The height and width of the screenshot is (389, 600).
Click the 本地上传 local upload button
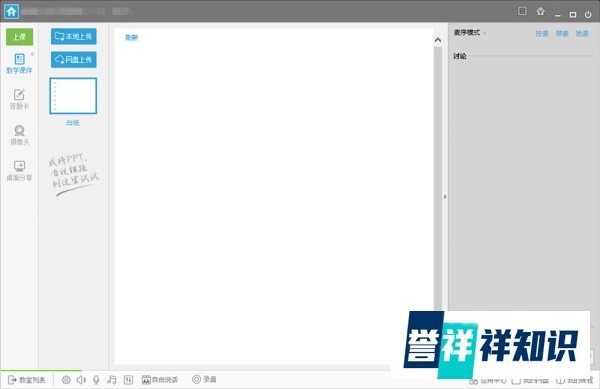coord(73,36)
